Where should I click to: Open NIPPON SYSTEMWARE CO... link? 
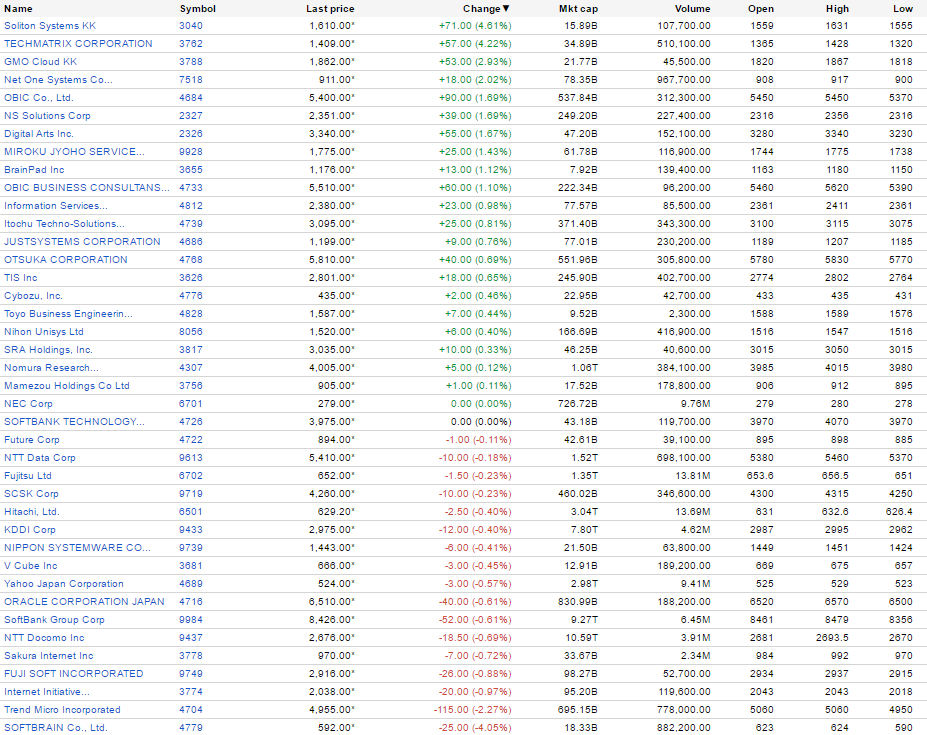click(x=77, y=548)
